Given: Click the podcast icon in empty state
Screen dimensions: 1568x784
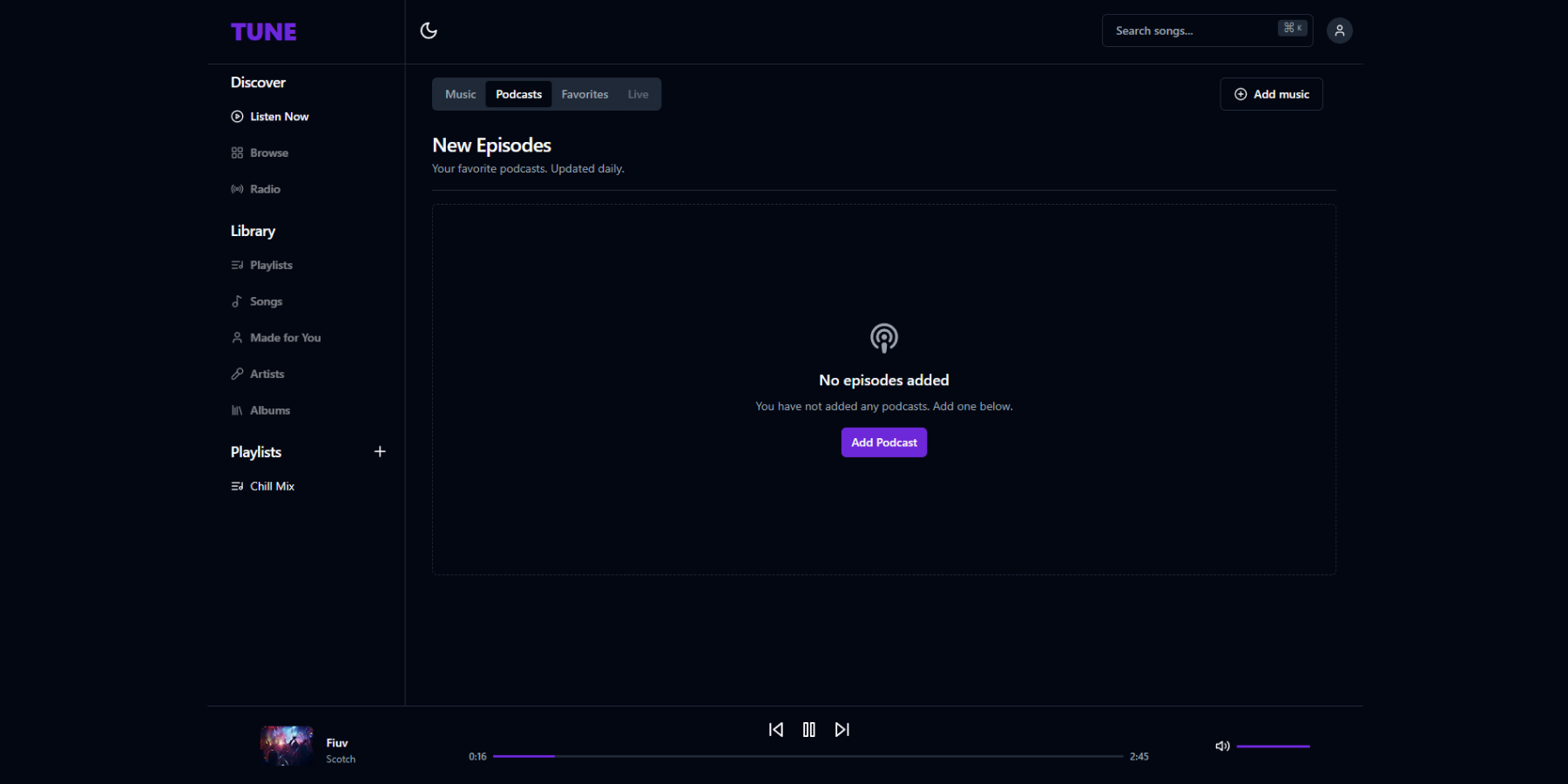Looking at the screenshot, I should click(x=883, y=338).
